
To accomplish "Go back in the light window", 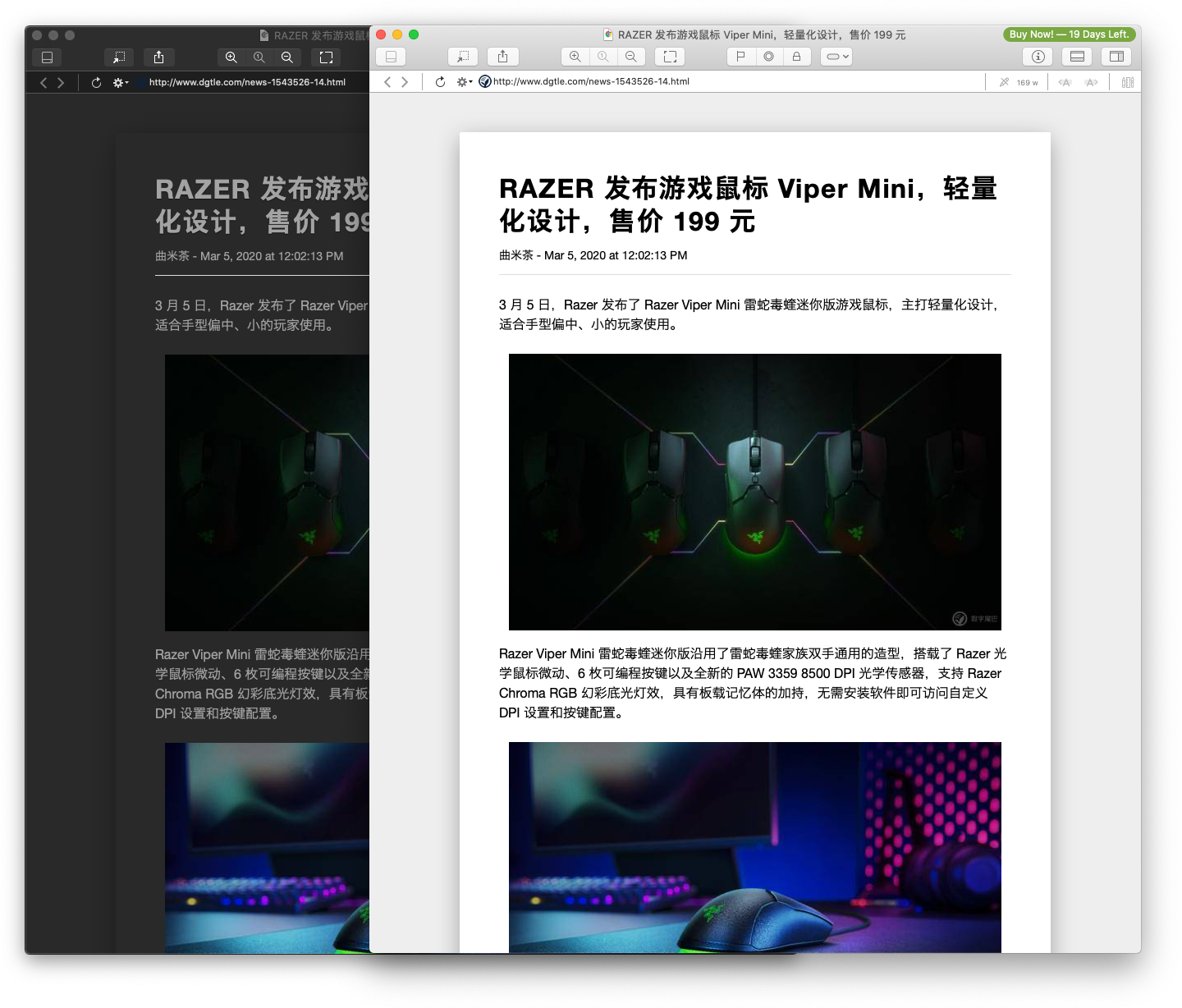I will click(x=387, y=82).
